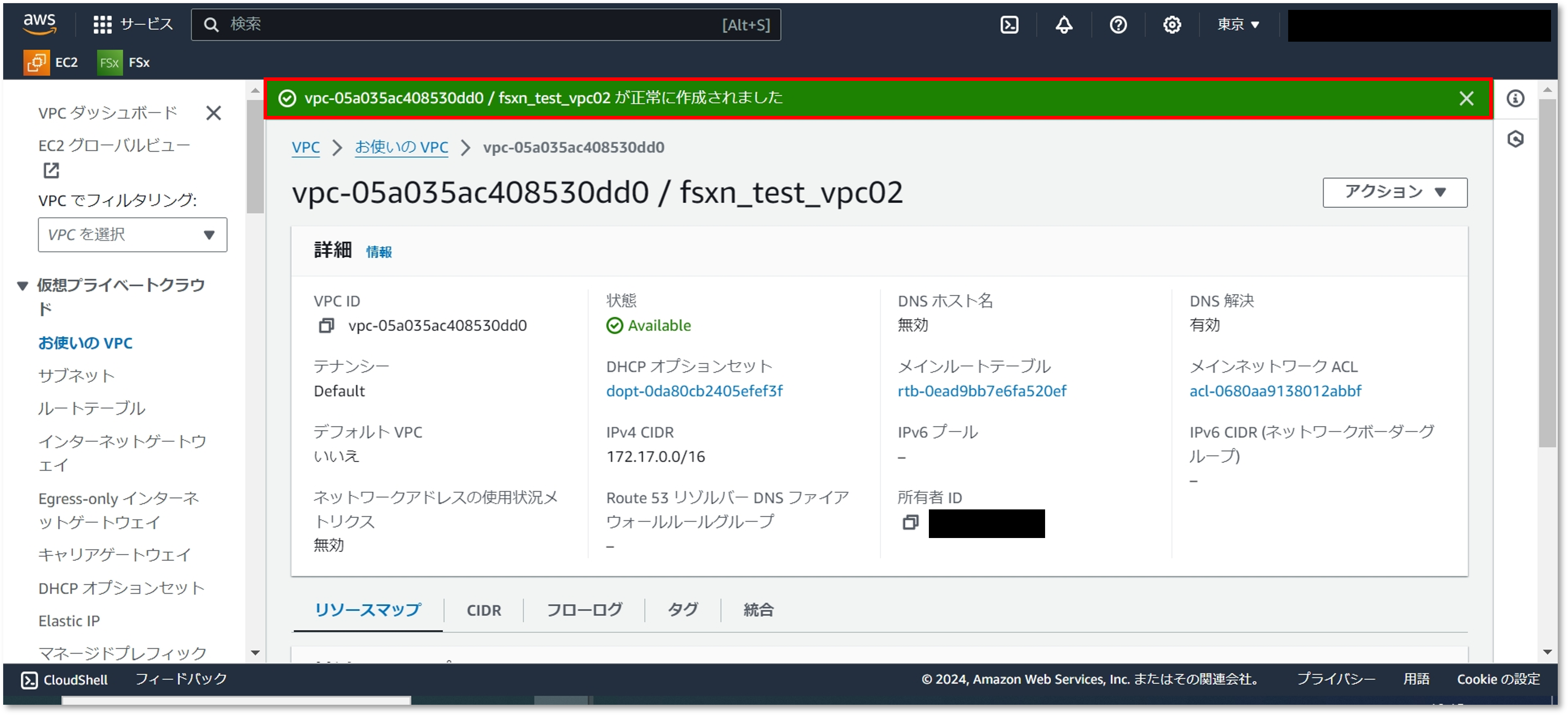Viewport: 1568px width, 715px height.
Task: Open the info panel icon
Action: pos(1515,98)
